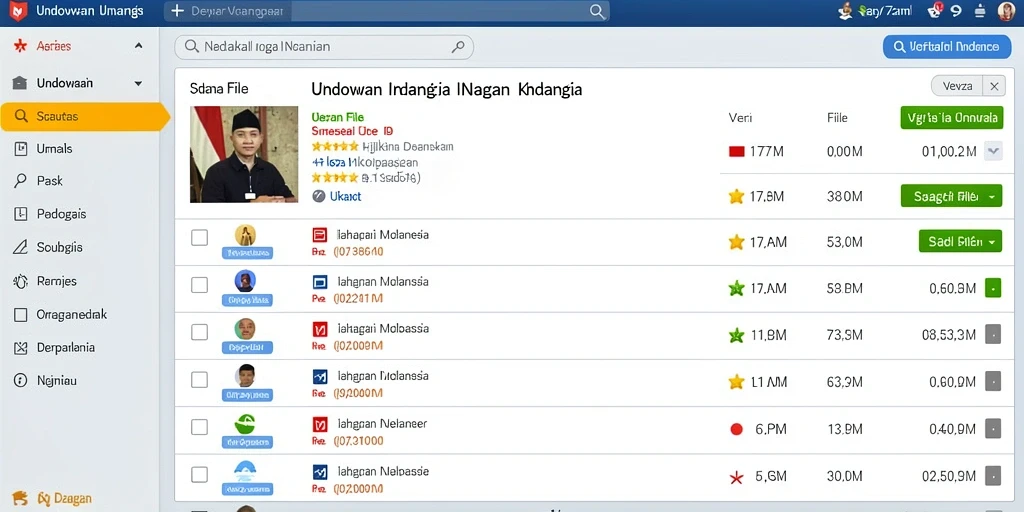The width and height of the screenshot is (1024, 512).
Task: Click the red dot beside 6.PM
Action: pos(736,429)
